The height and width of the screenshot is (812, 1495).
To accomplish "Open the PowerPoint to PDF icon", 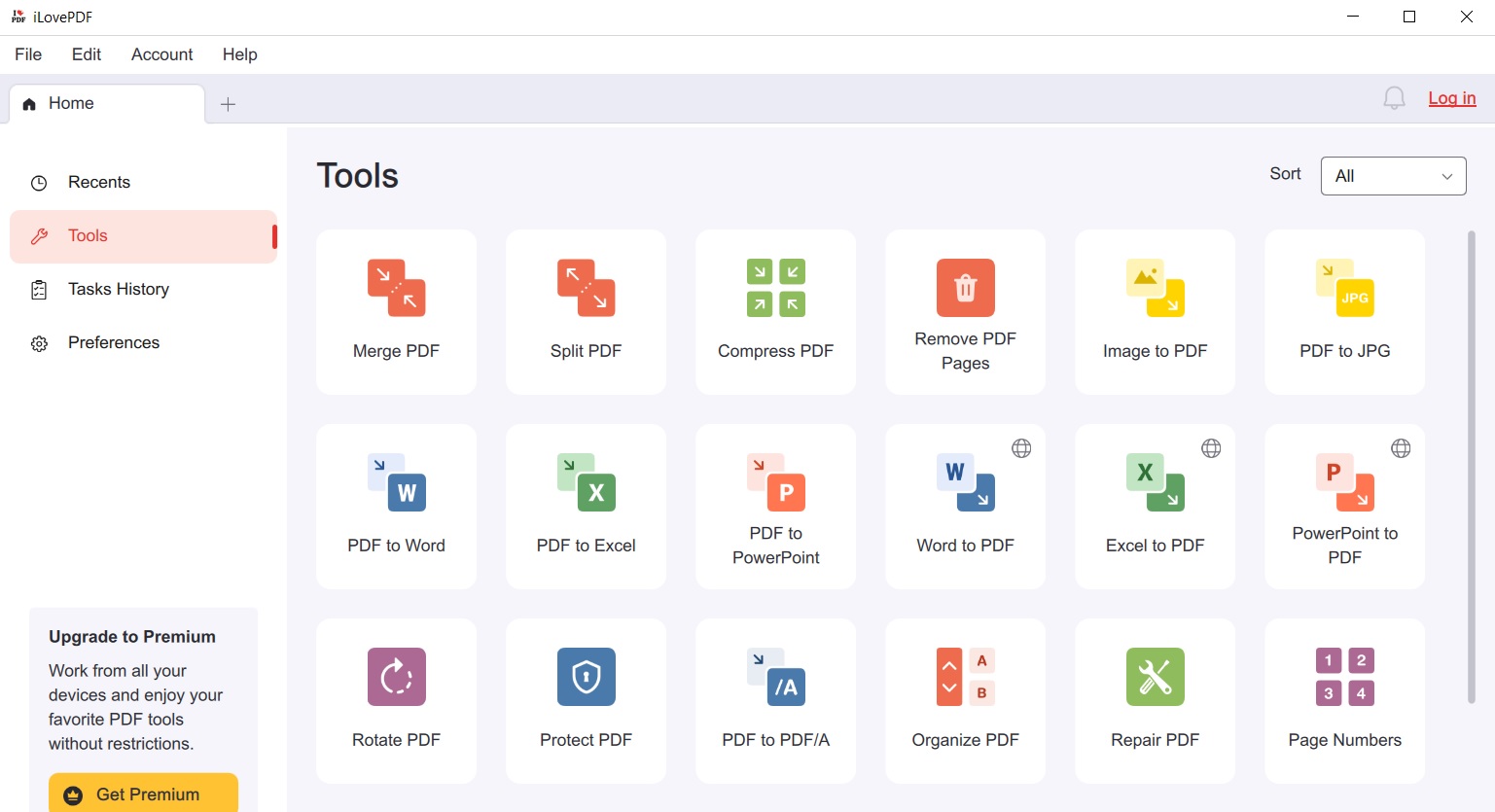I will click(1345, 482).
